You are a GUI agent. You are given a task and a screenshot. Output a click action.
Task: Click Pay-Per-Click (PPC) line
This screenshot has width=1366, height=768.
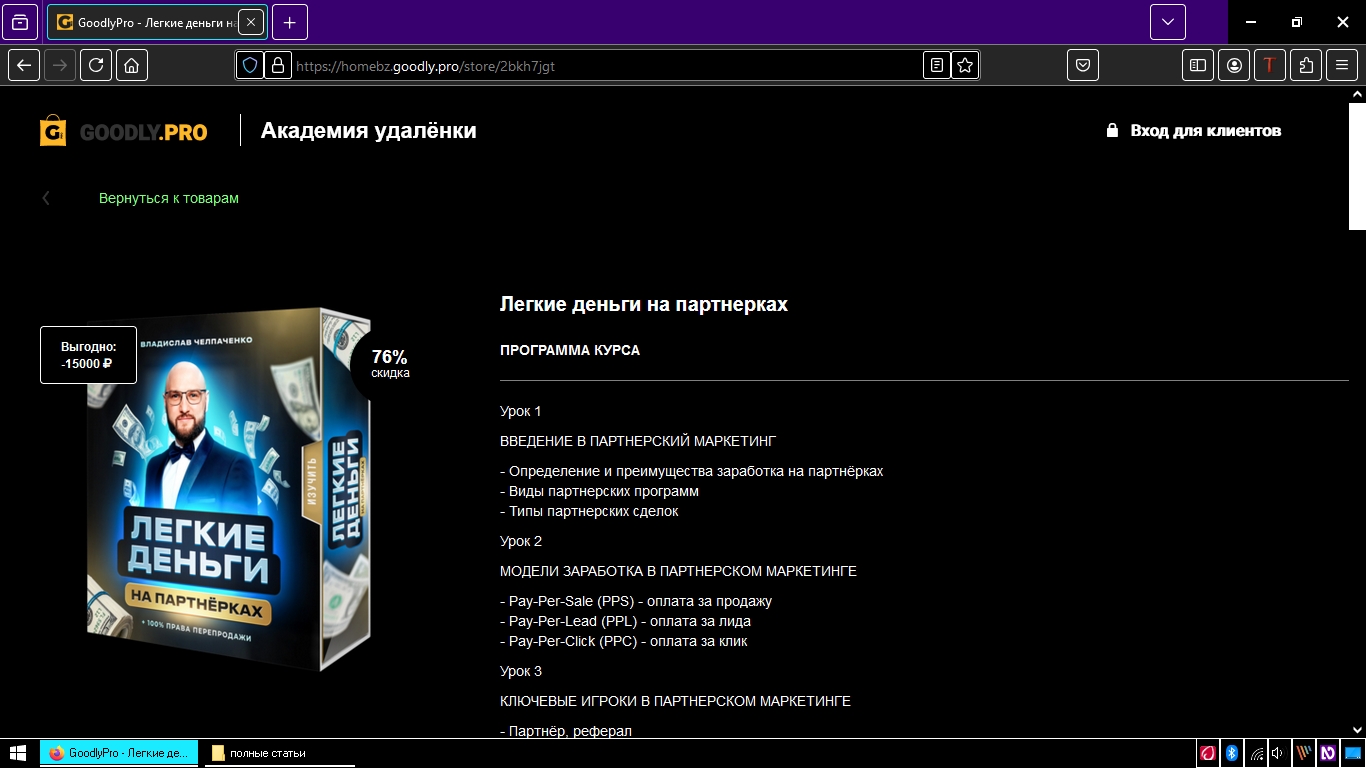[624, 641]
